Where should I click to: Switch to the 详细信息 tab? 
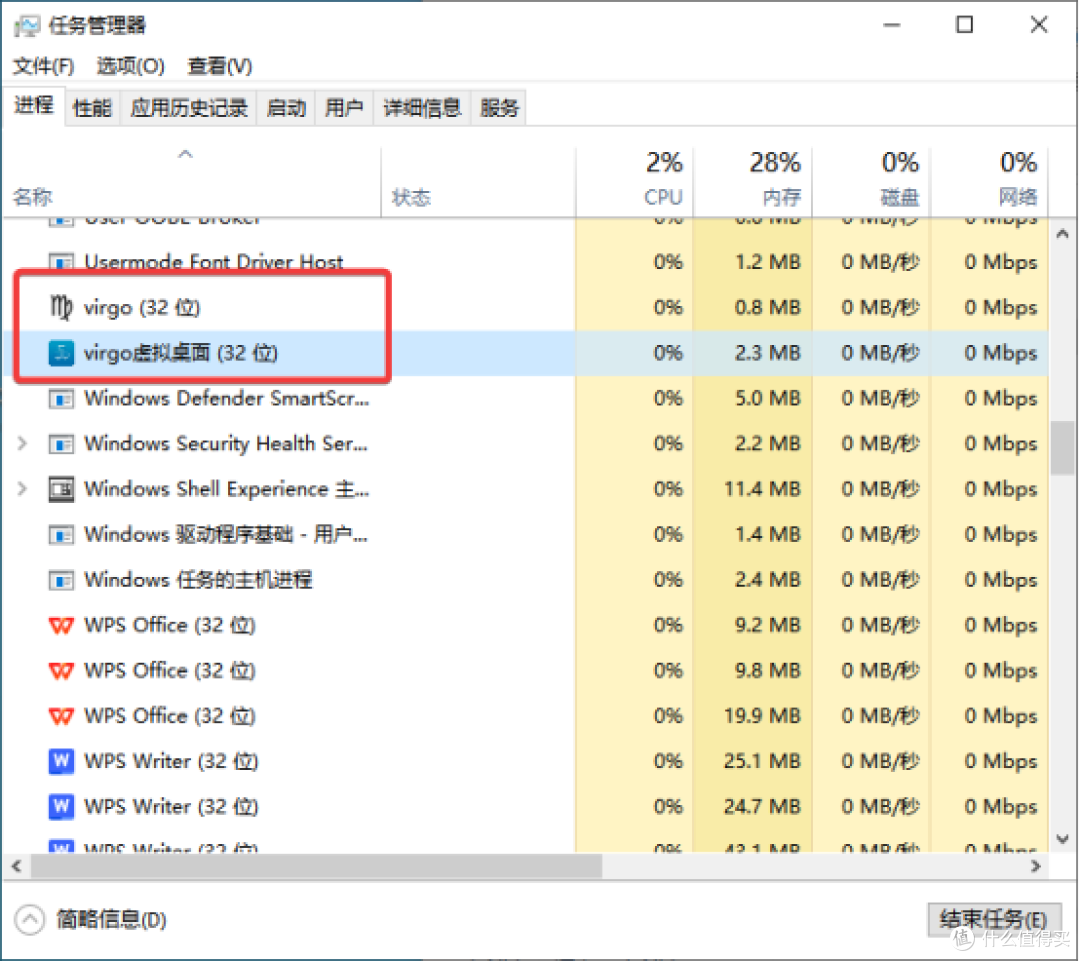point(422,108)
